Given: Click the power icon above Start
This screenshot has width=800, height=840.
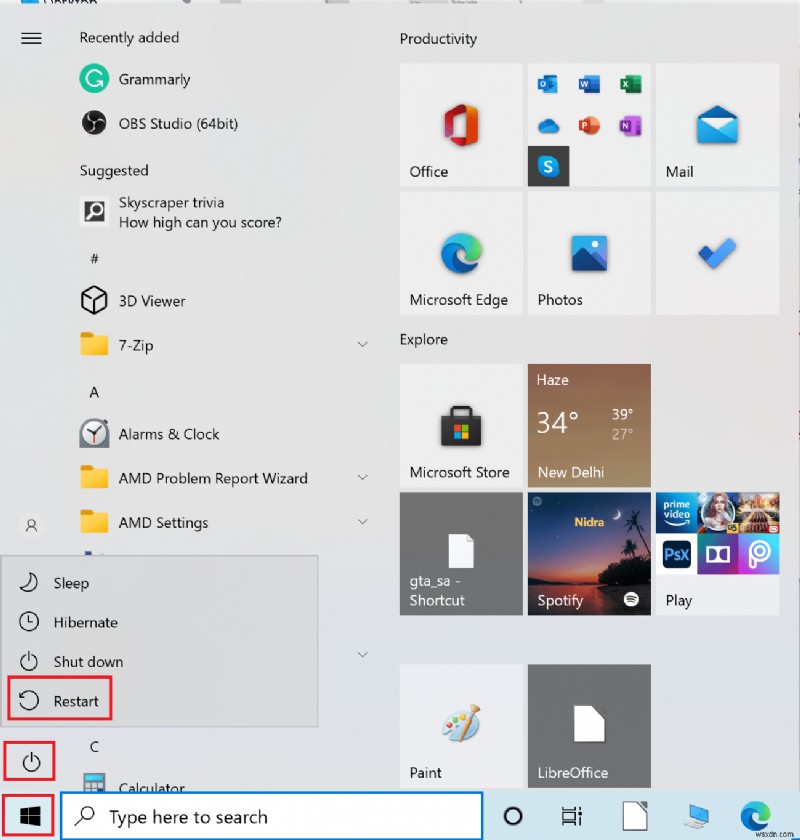Looking at the screenshot, I should (x=29, y=761).
